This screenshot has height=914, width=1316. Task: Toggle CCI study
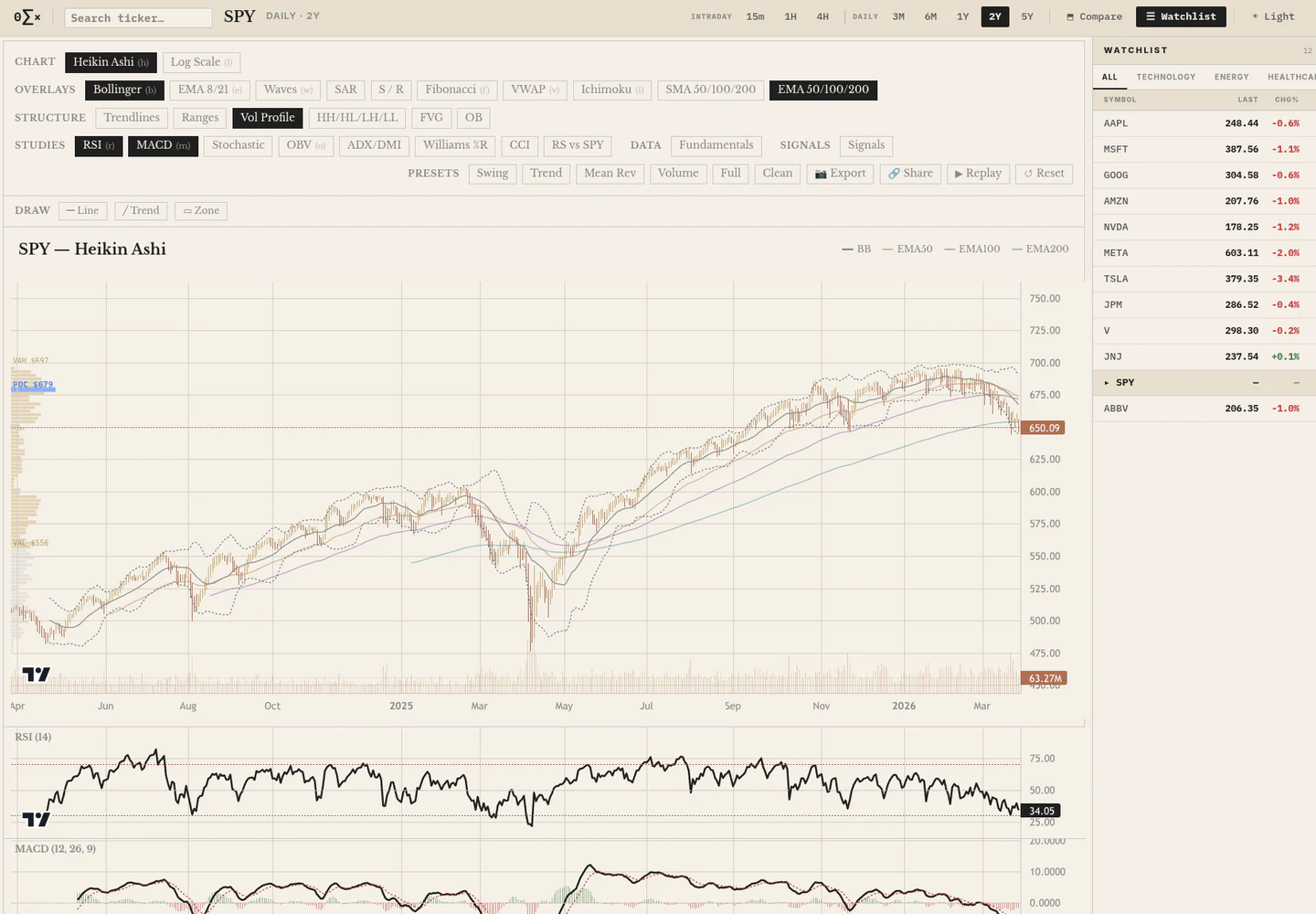click(519, 145)
